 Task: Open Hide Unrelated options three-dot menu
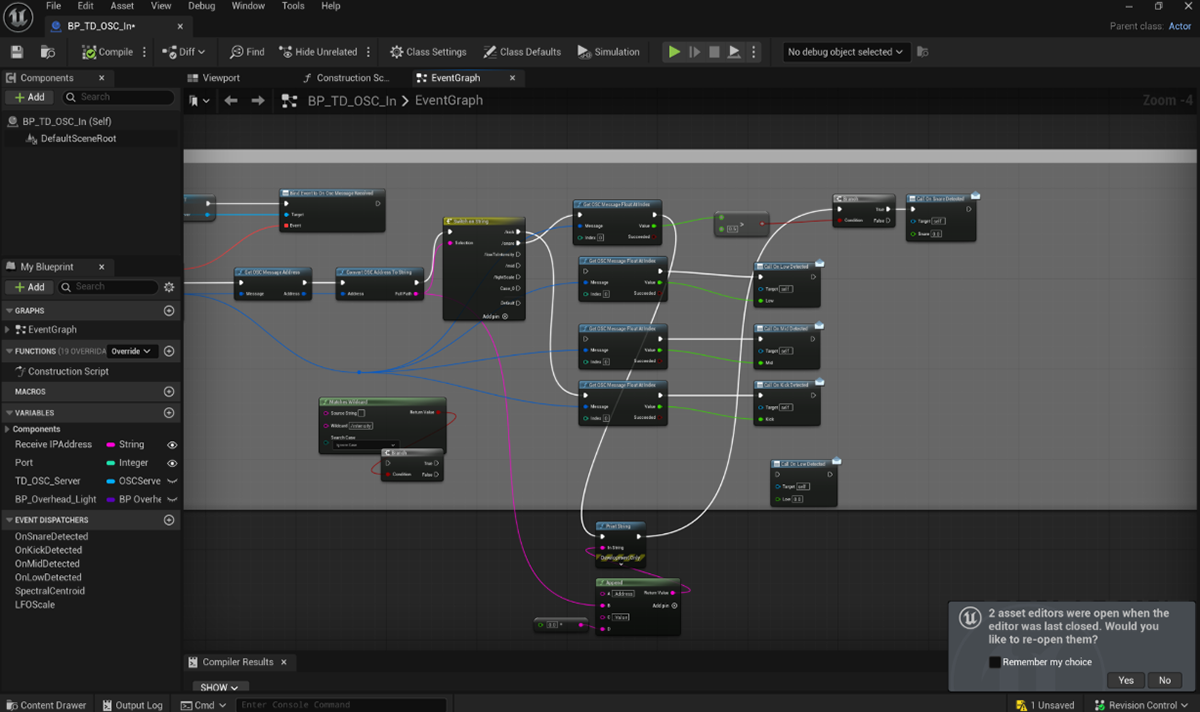(x=368, y=52)
